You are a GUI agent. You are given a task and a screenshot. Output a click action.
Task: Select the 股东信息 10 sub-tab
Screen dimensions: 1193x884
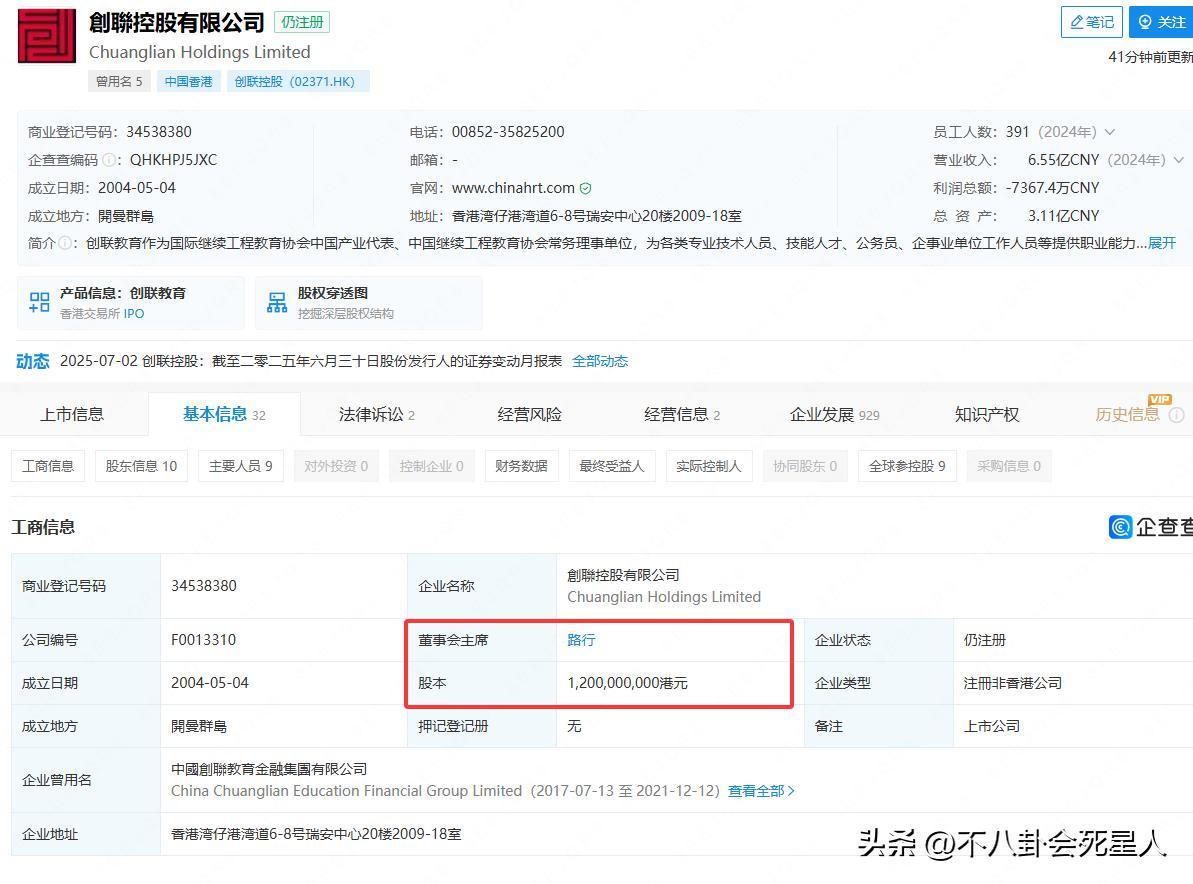pyautogui.click(x=141, y=466)
